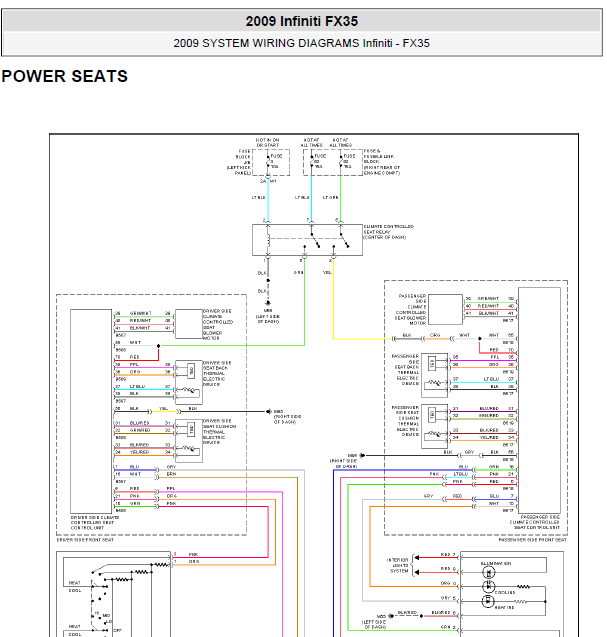Click the passenger side blower motor box
Image resolution: width=607 pixels, height=637 pixels.
coord(445,309)
